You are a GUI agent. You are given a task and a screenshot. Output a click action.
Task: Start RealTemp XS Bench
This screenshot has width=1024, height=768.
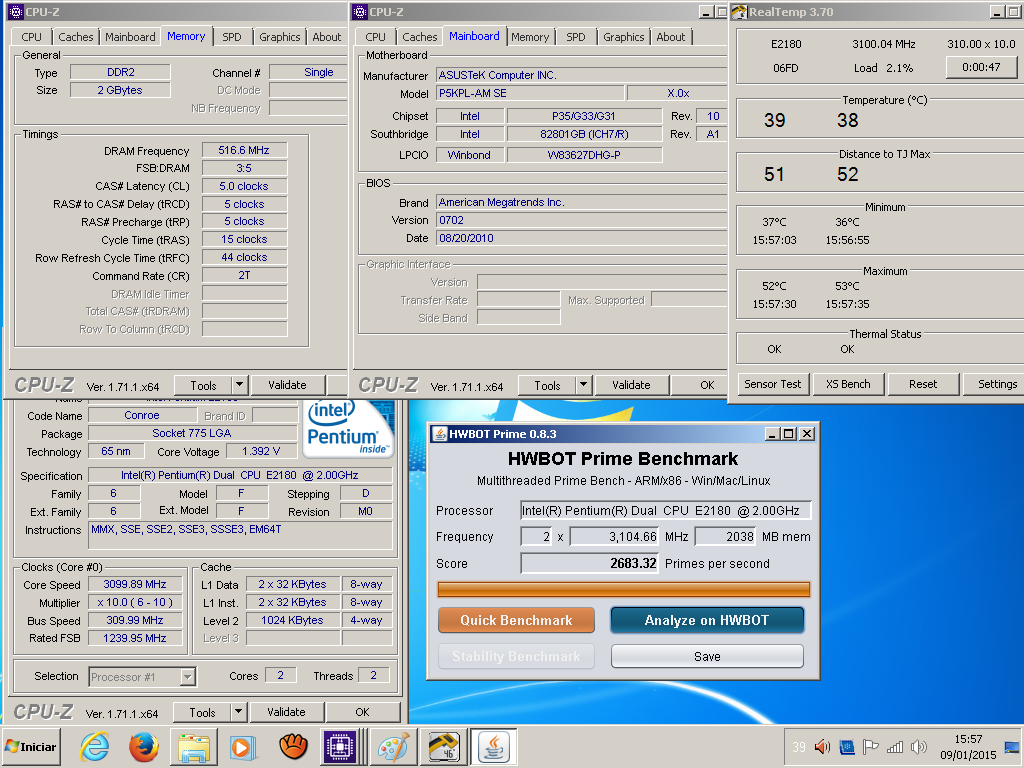(x=848, y=384)
